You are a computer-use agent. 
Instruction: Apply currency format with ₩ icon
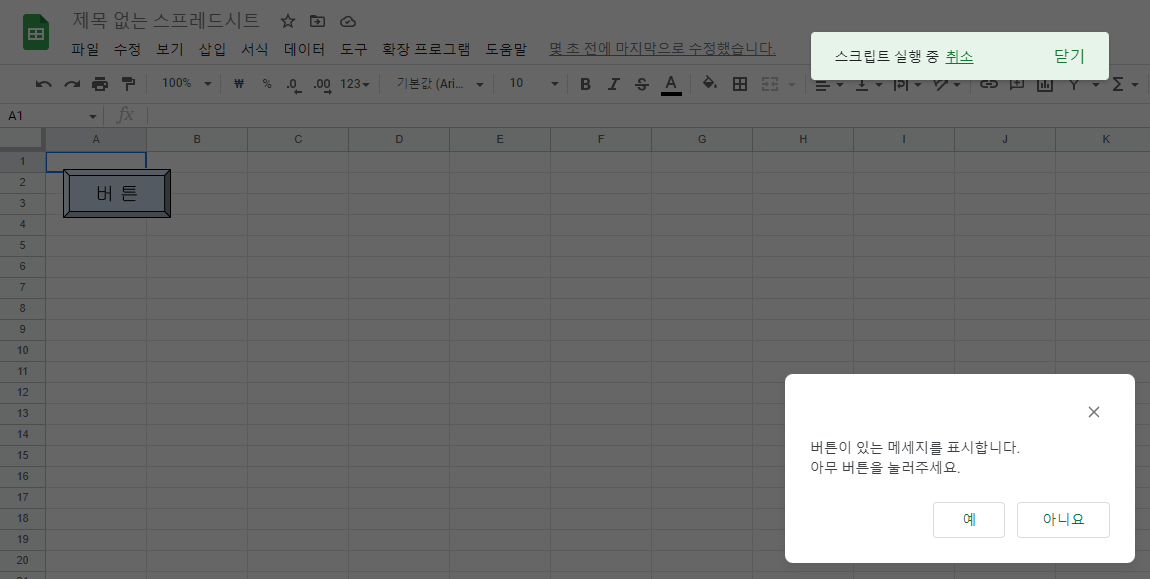point(238,84)
